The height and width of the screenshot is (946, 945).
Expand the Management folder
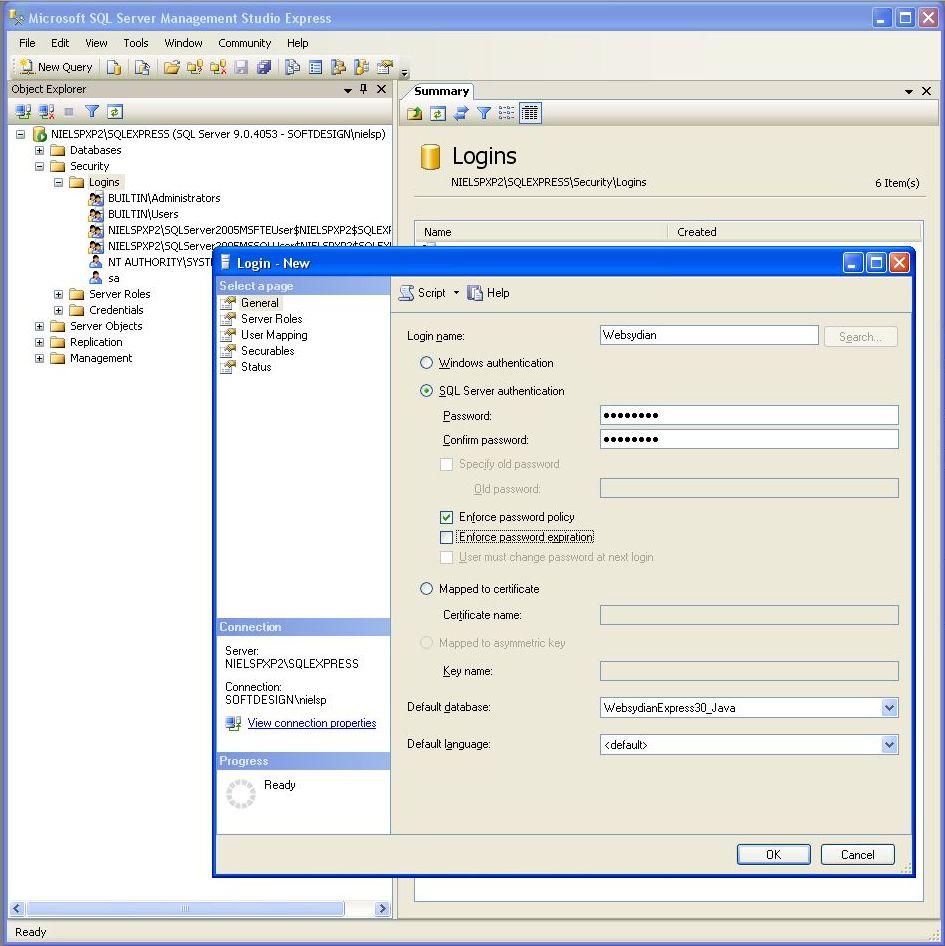click(x=39, y=358)
